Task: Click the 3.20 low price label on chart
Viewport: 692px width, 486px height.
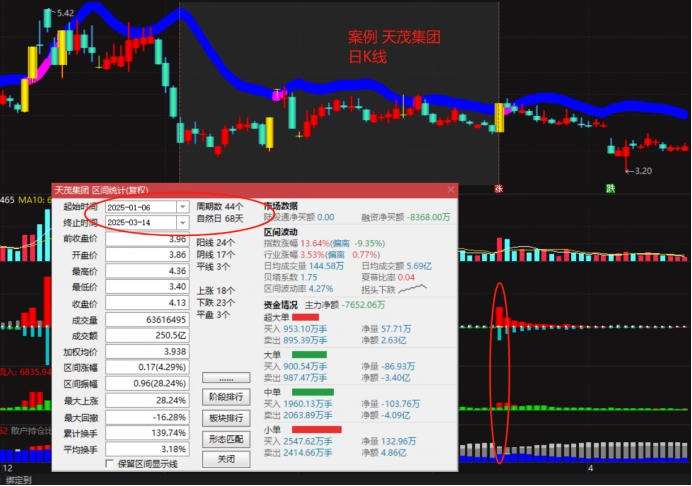Action: [x=643, y=171]
